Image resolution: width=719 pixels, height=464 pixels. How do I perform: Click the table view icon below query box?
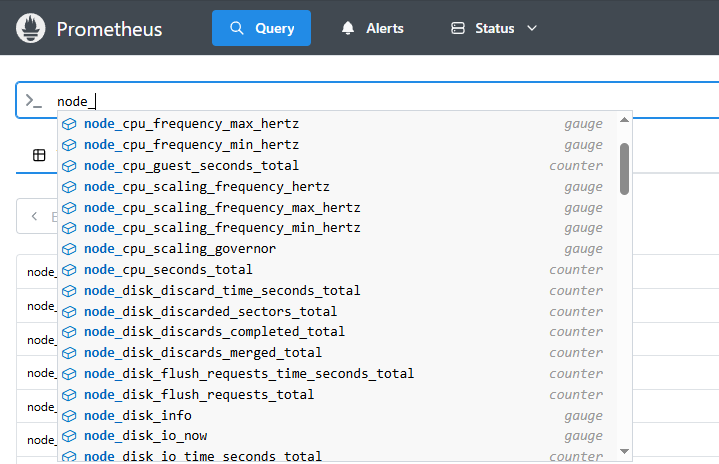click(39, 155)
